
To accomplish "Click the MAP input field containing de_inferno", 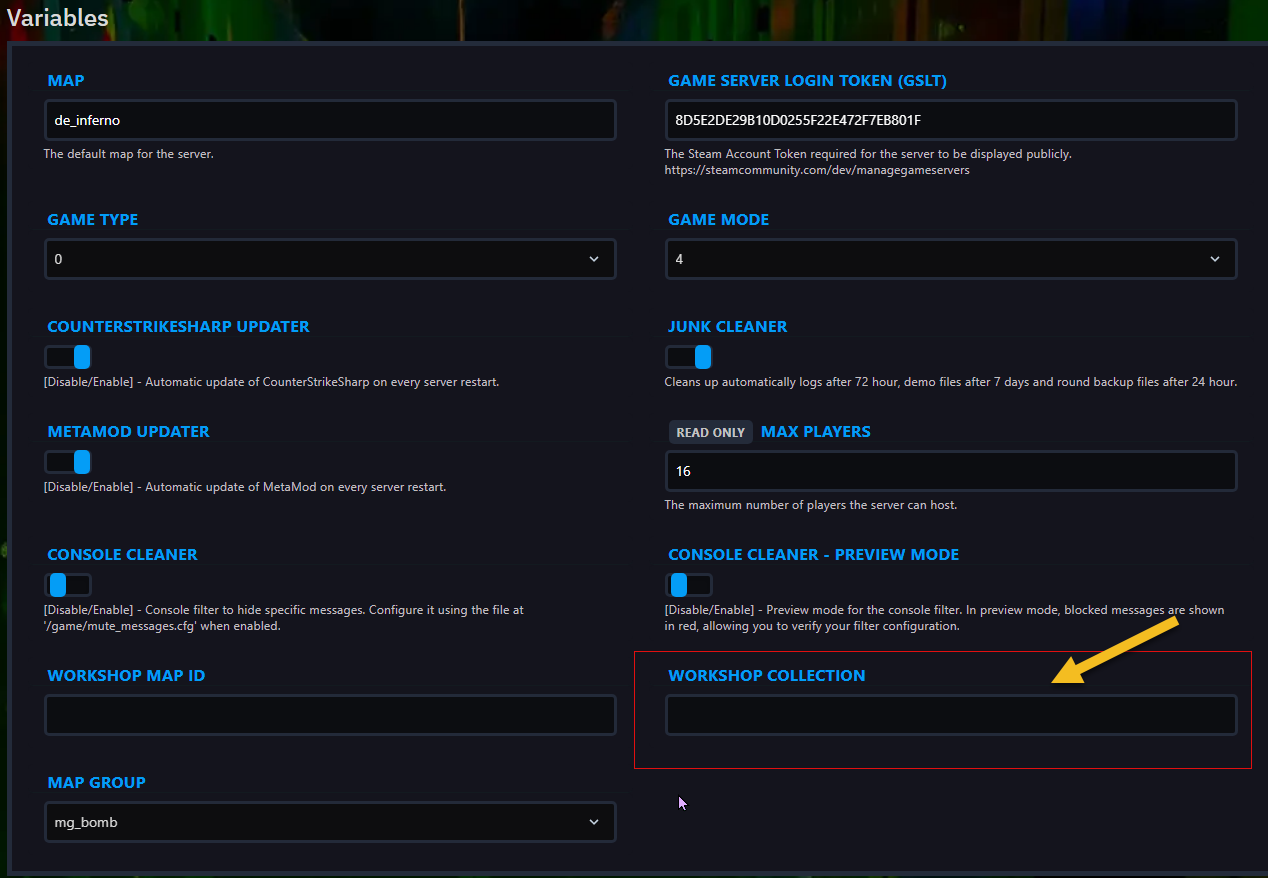I will (x=330, y=120).
